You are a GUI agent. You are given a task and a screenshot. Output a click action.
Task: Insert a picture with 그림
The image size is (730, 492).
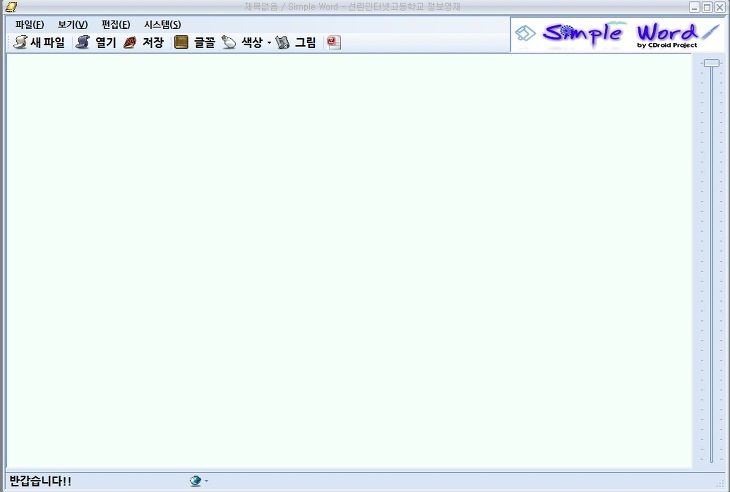tap(296, 42)
